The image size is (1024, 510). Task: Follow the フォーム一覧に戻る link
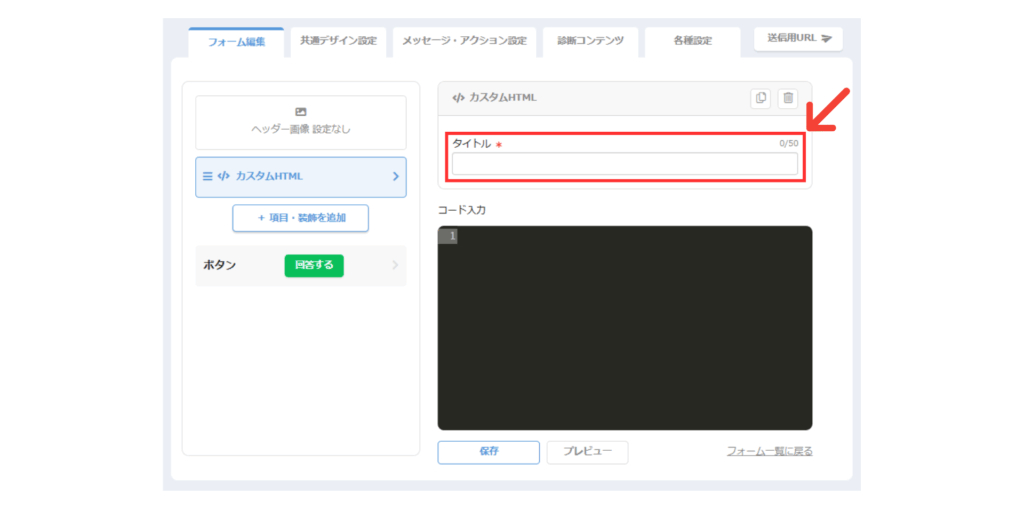pos(769,451)
